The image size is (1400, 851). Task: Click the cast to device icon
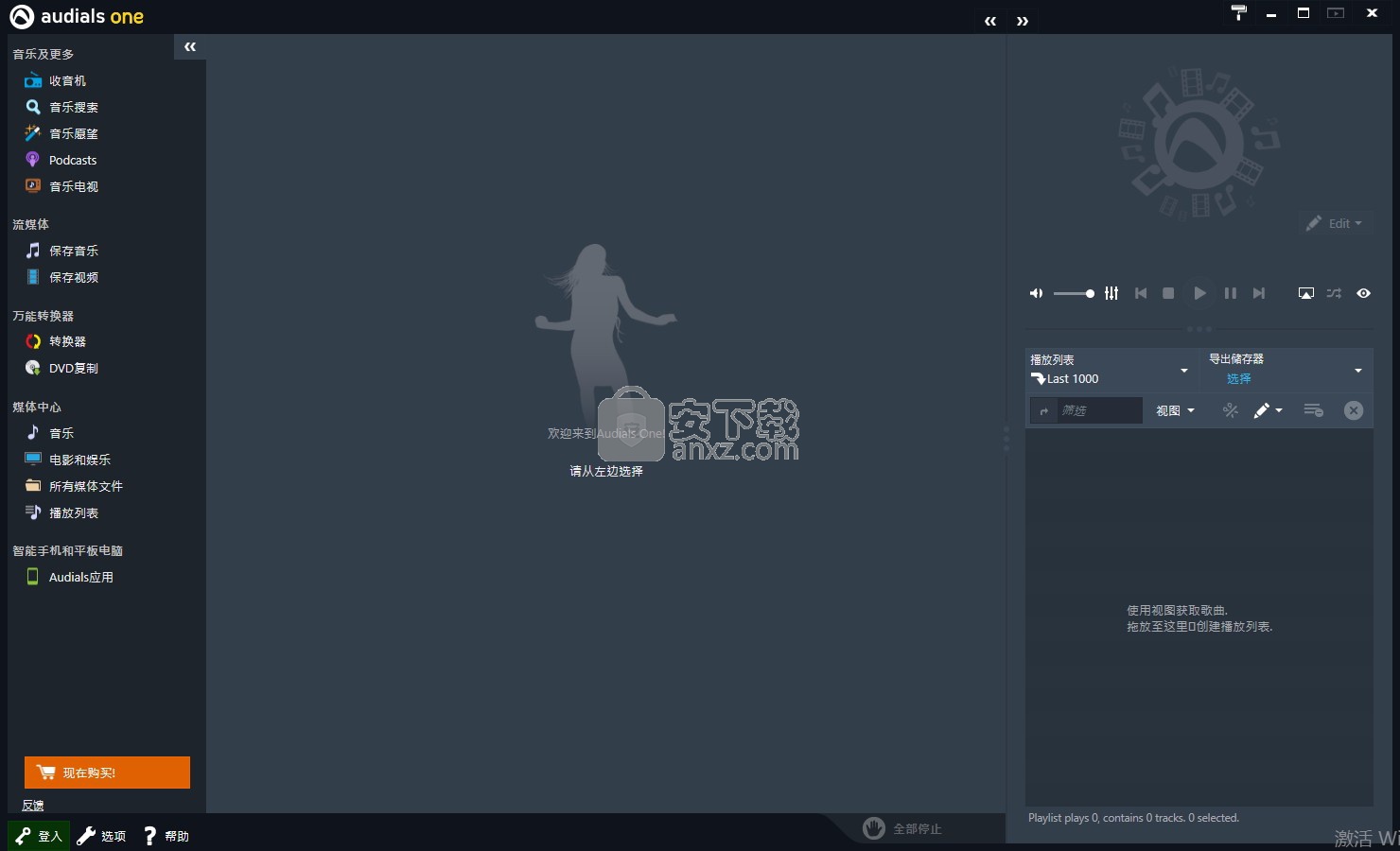click(x=1305, y=293)
